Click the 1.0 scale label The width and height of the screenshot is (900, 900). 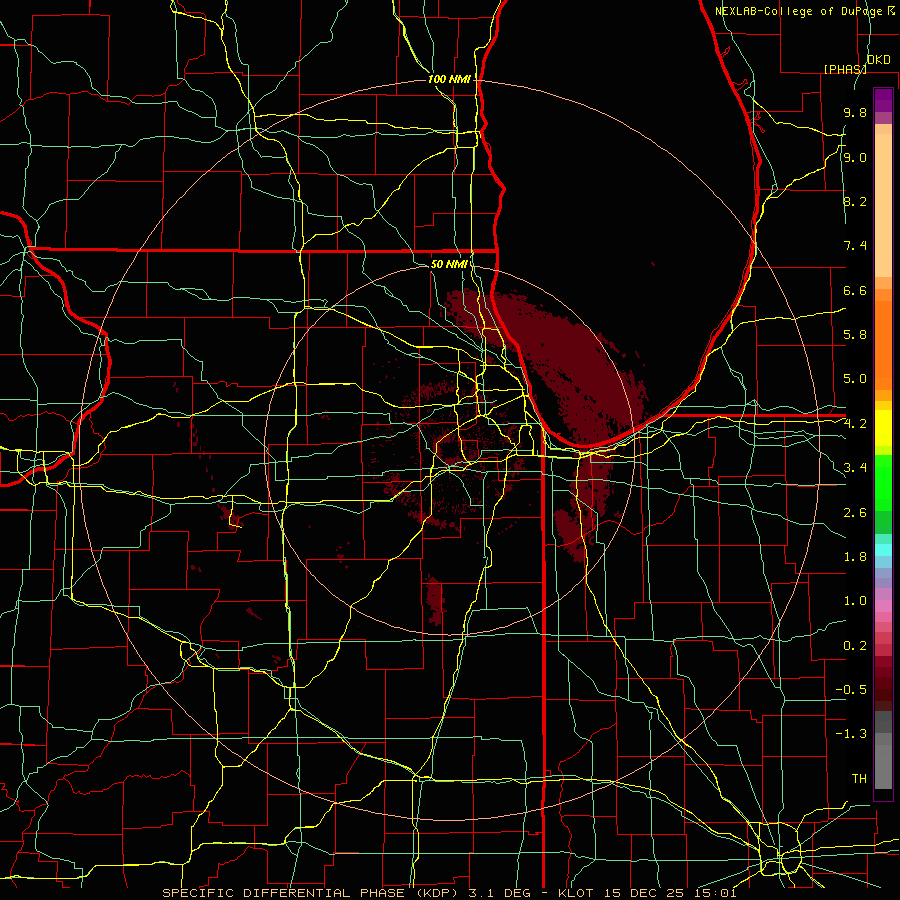[855, 601]
